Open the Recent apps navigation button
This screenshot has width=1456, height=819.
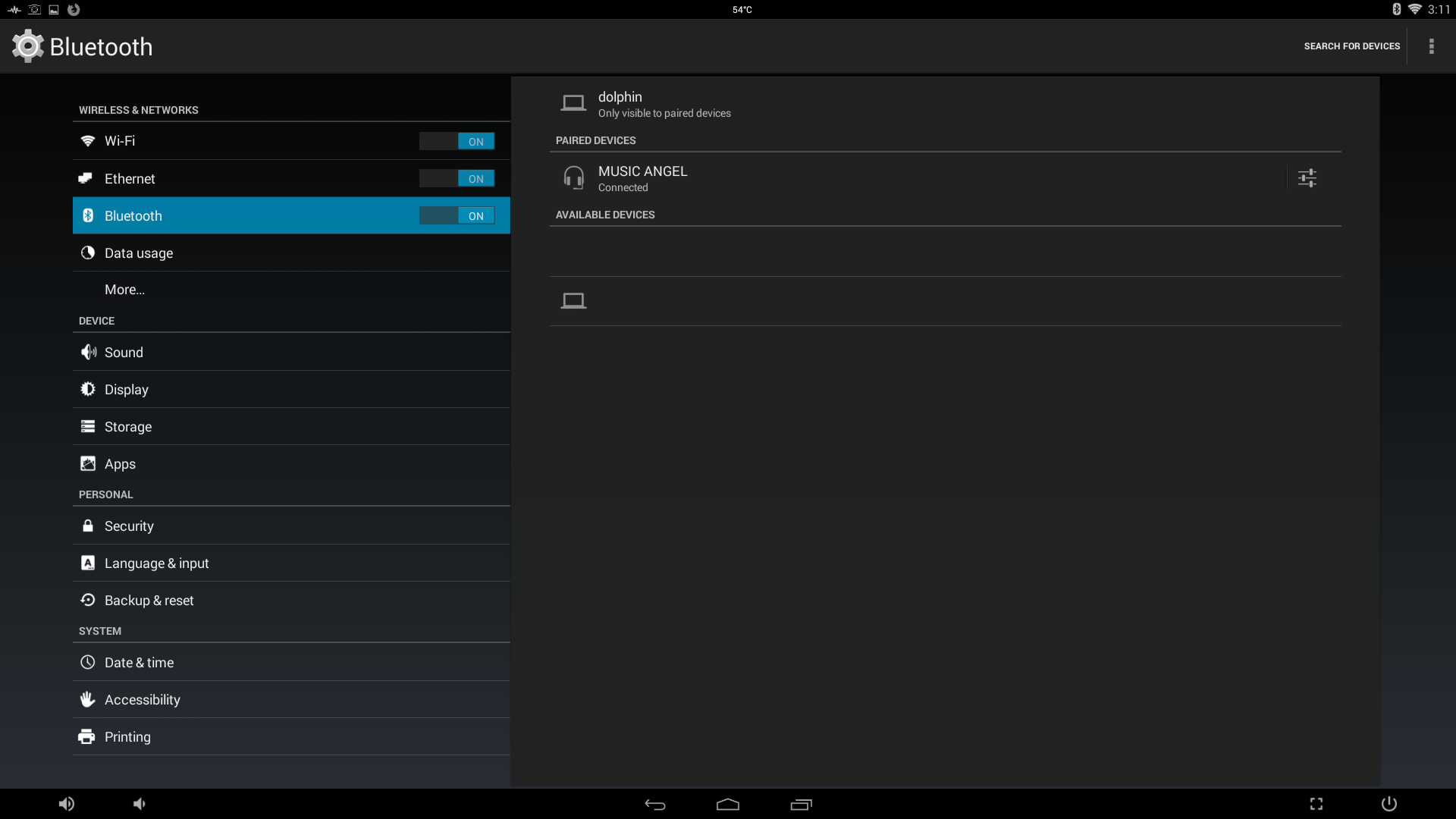tap(801, 805)
